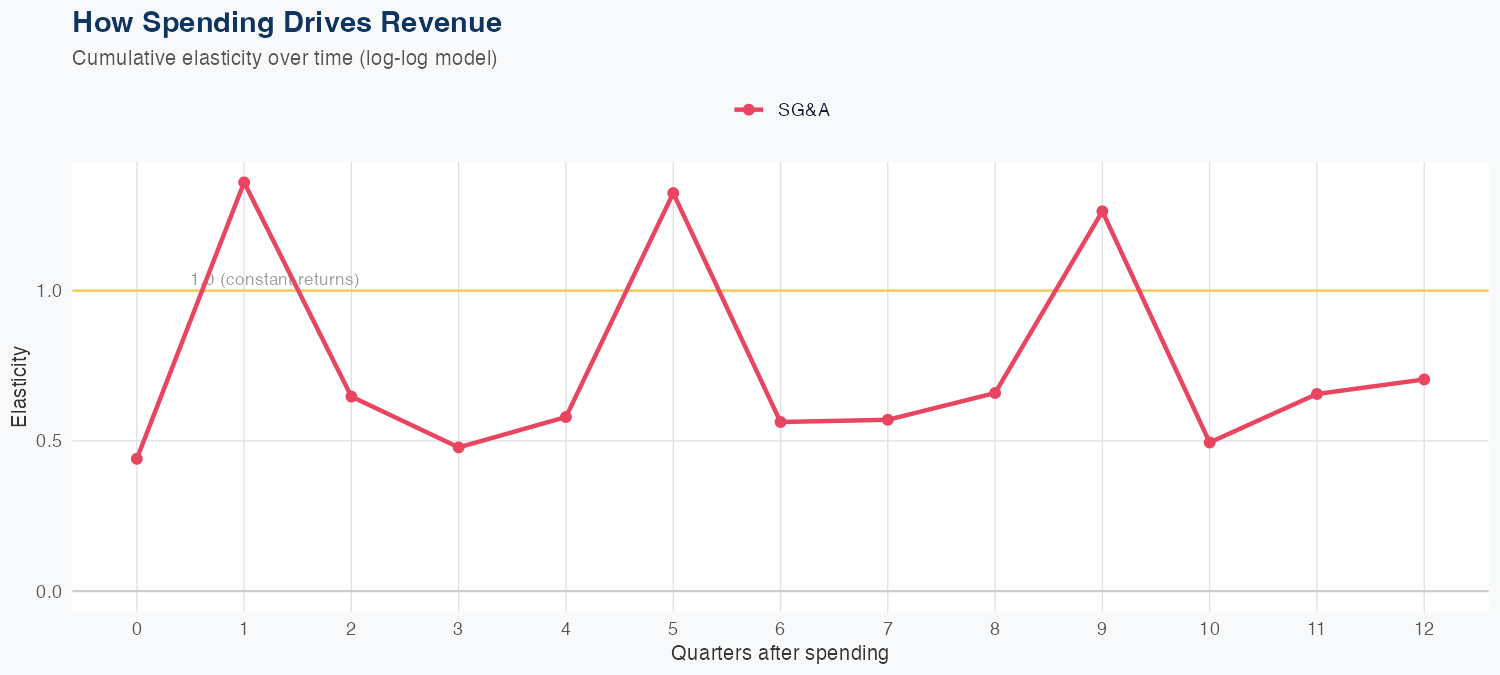The image size is (1500, 675).
Task: Click the data point at quarter 2
Action: click(x=351, y=397)
